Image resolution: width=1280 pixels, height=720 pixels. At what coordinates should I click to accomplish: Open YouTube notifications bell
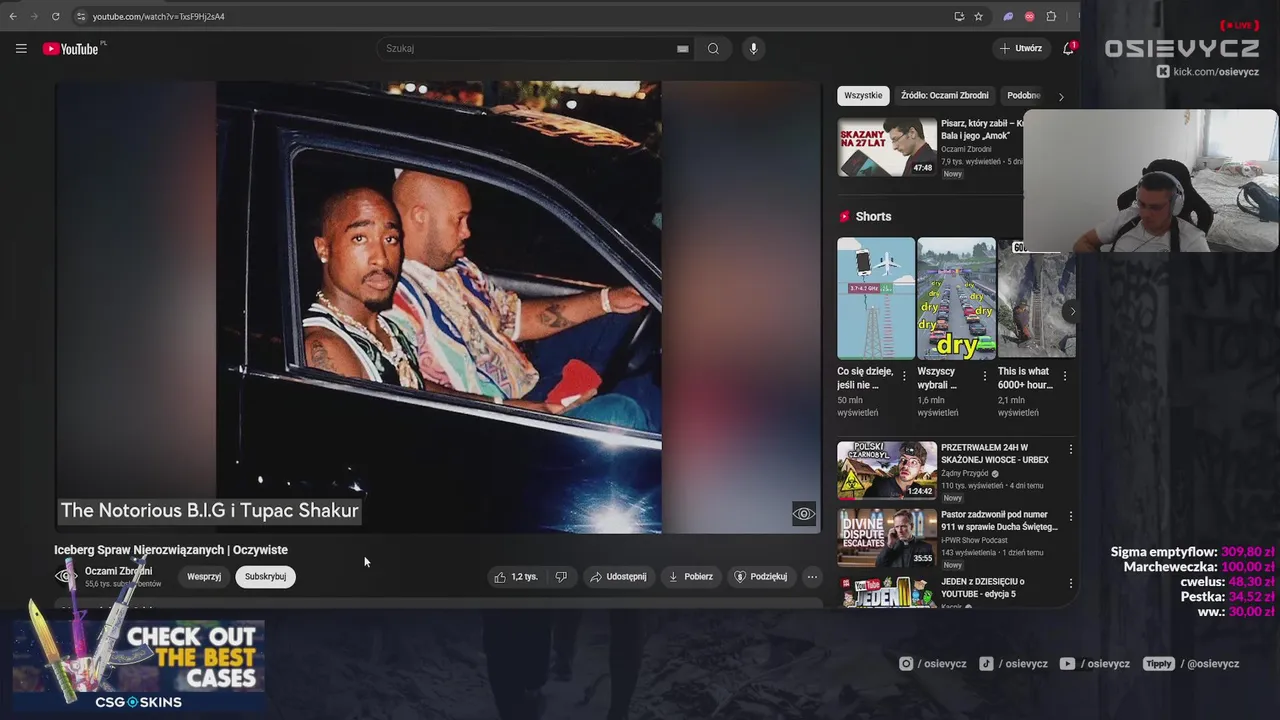pyautogui.click(x=1068, y=48)
